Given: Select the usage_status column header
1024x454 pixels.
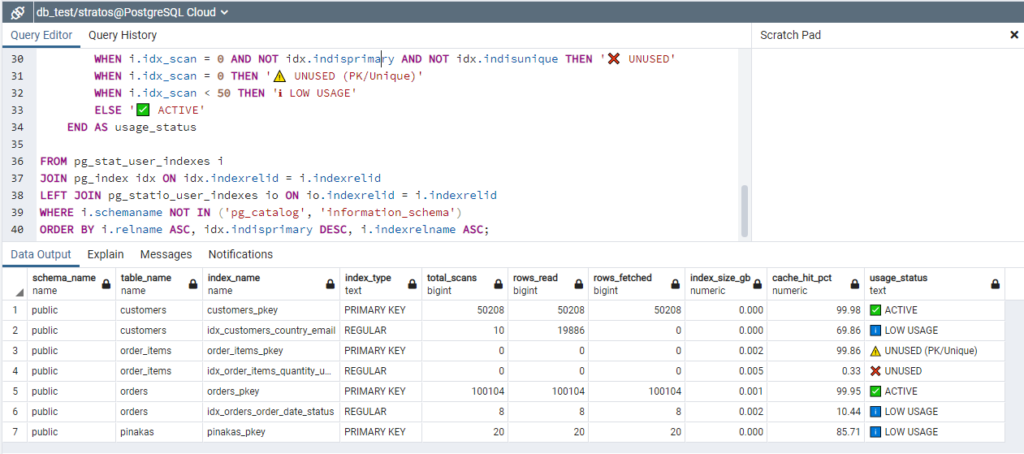Looking at the screenshot, I should click(x=934, y=284).
